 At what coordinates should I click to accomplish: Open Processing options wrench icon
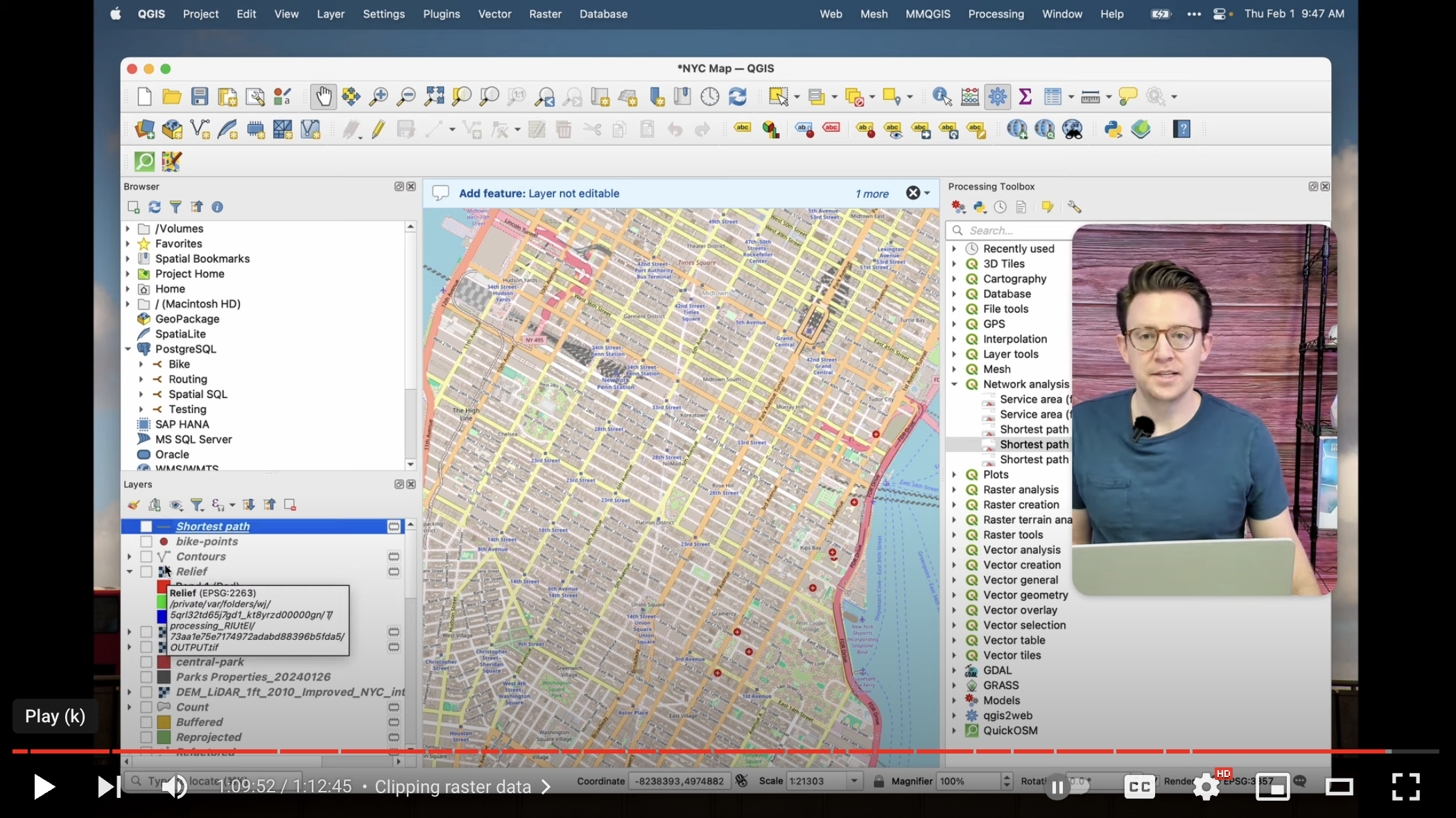tap(1074, 207)
